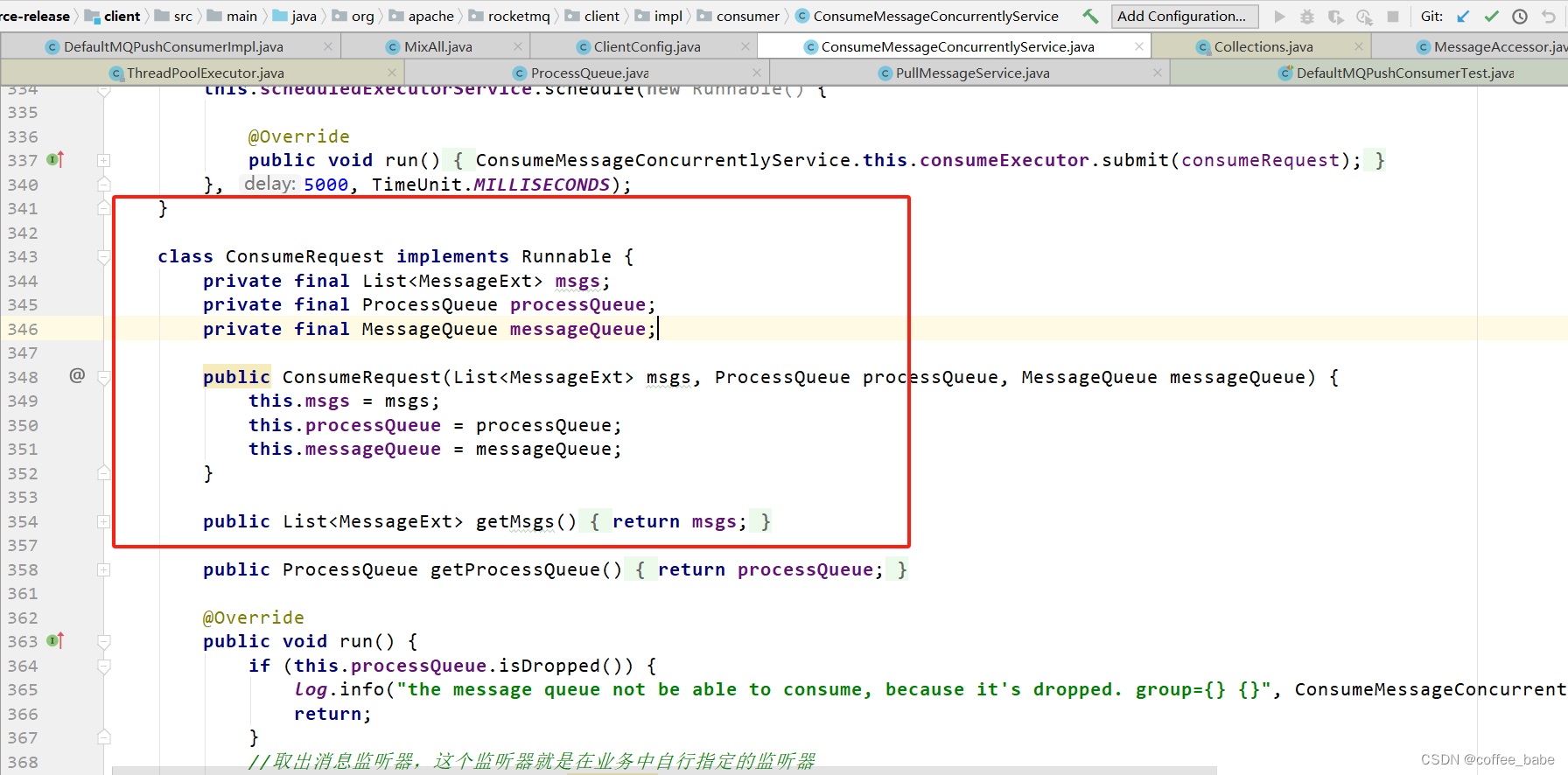This screenshot has height=775, width=1568.
Task: Expand the folded run() method on line 337
Action: (x=103, y=160)
